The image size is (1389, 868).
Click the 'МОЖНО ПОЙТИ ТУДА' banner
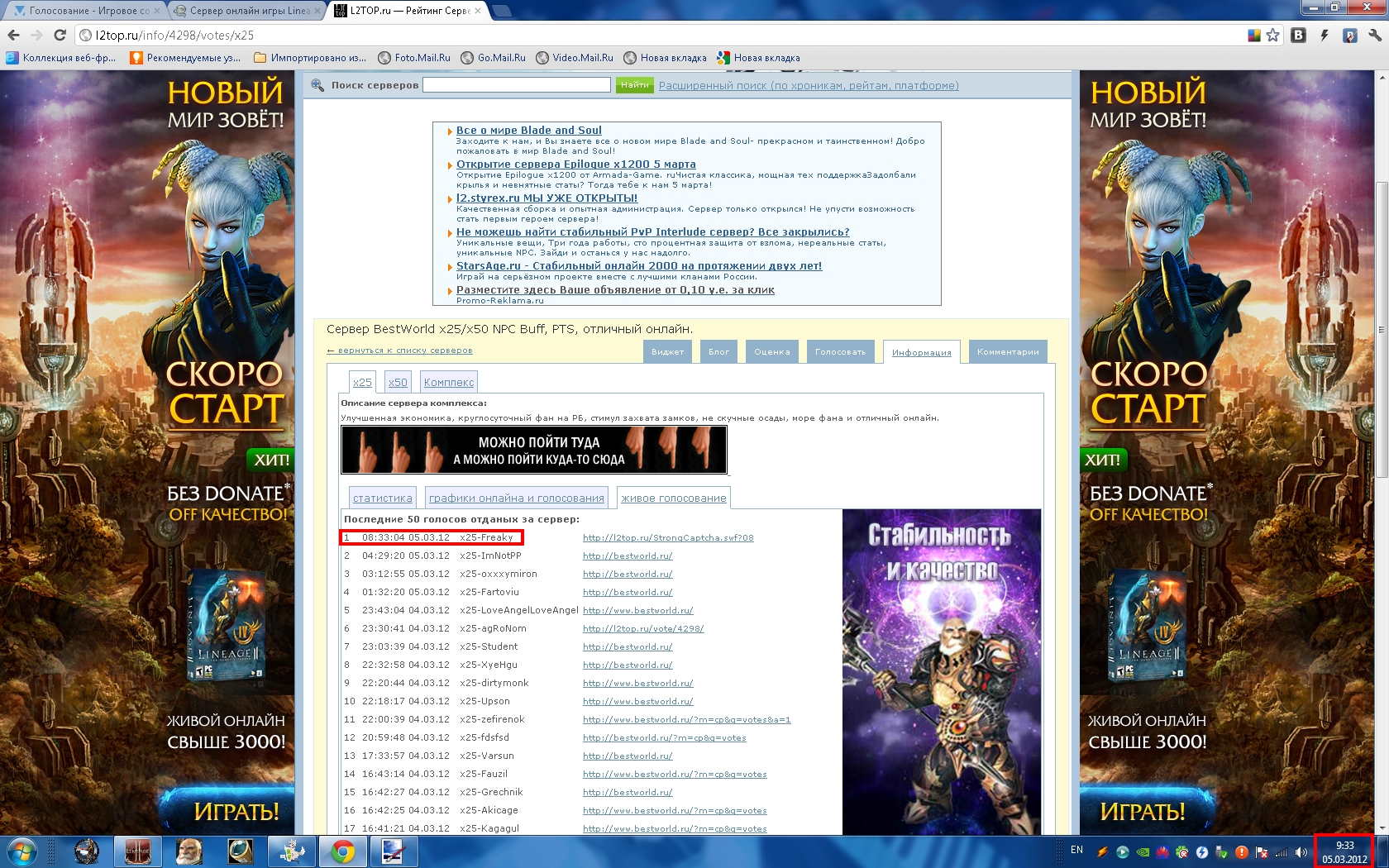click(534, 450)
